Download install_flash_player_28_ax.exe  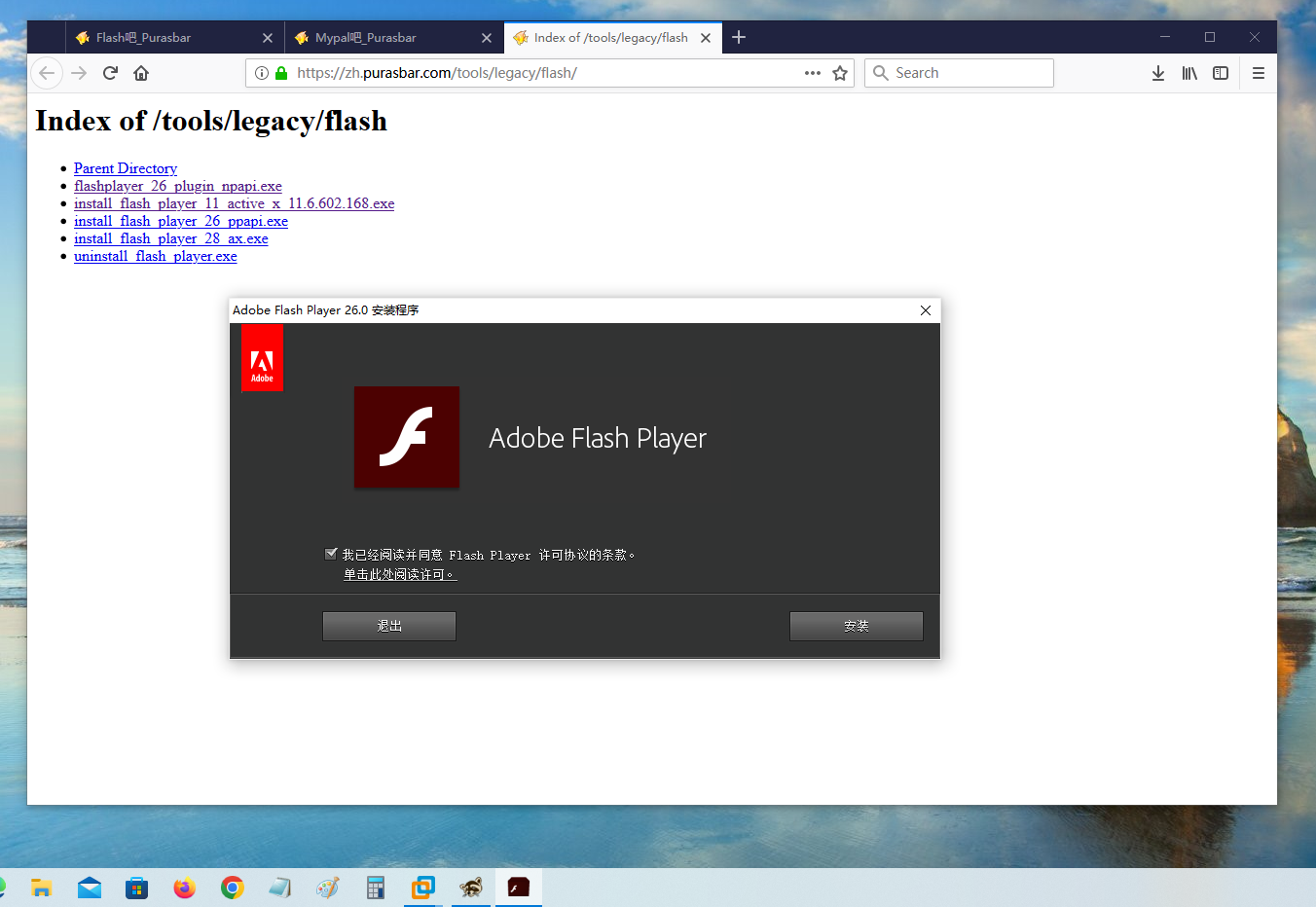tap(170, 238)
